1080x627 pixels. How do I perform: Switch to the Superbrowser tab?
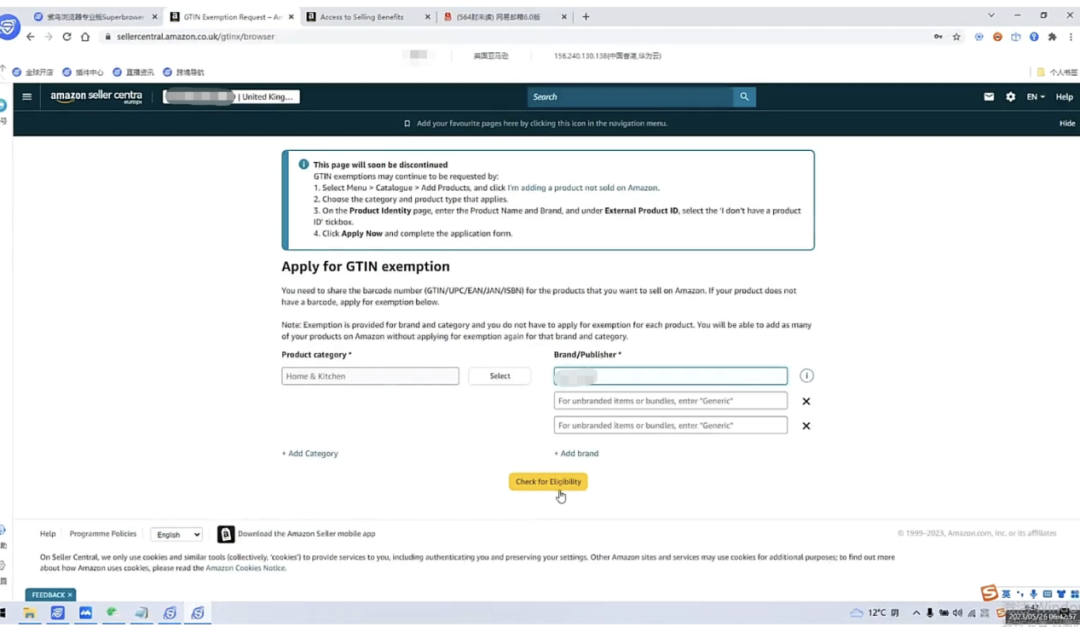click(x=94, y=17)
